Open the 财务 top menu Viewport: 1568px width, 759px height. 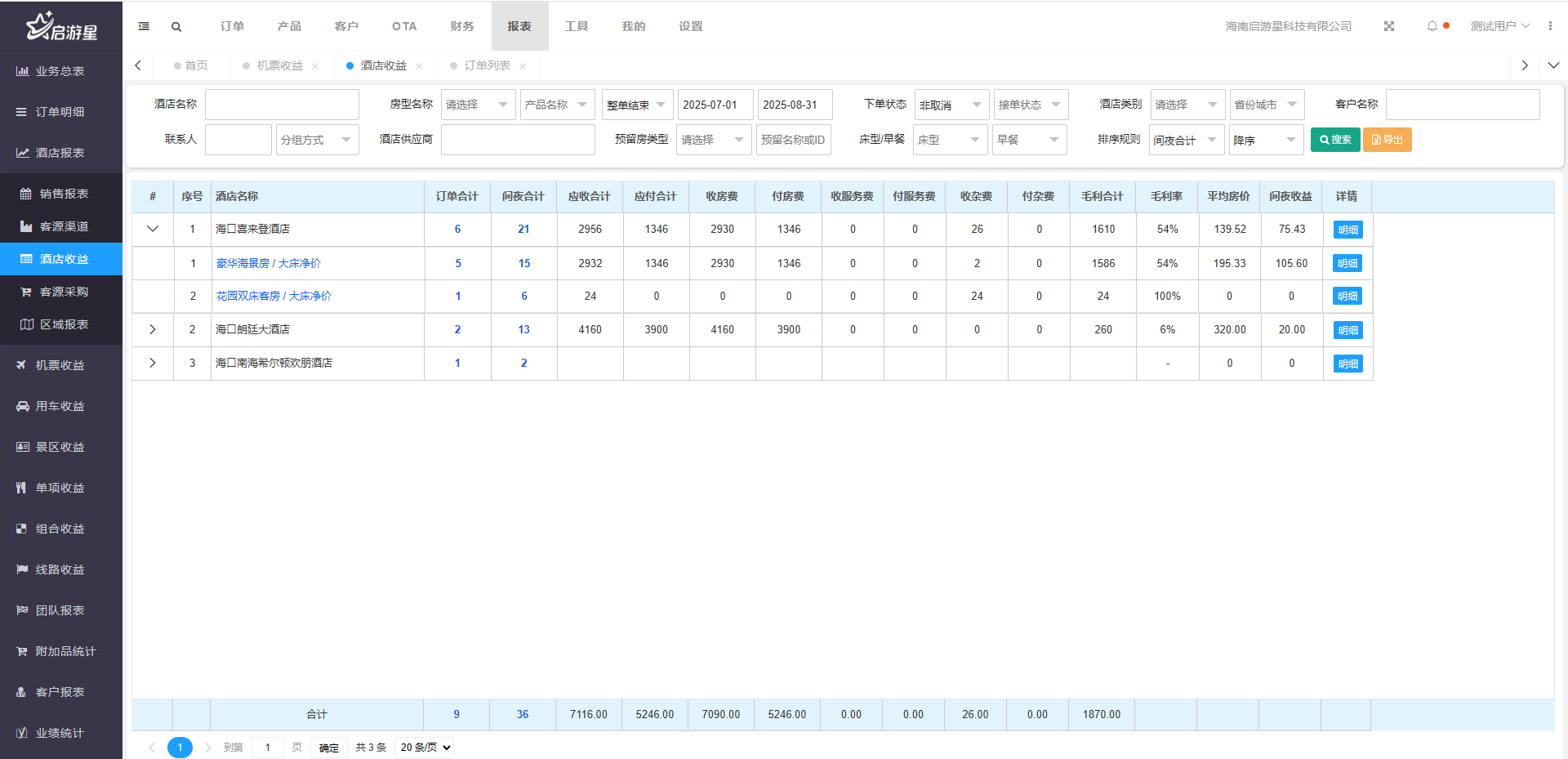point(461,26)
